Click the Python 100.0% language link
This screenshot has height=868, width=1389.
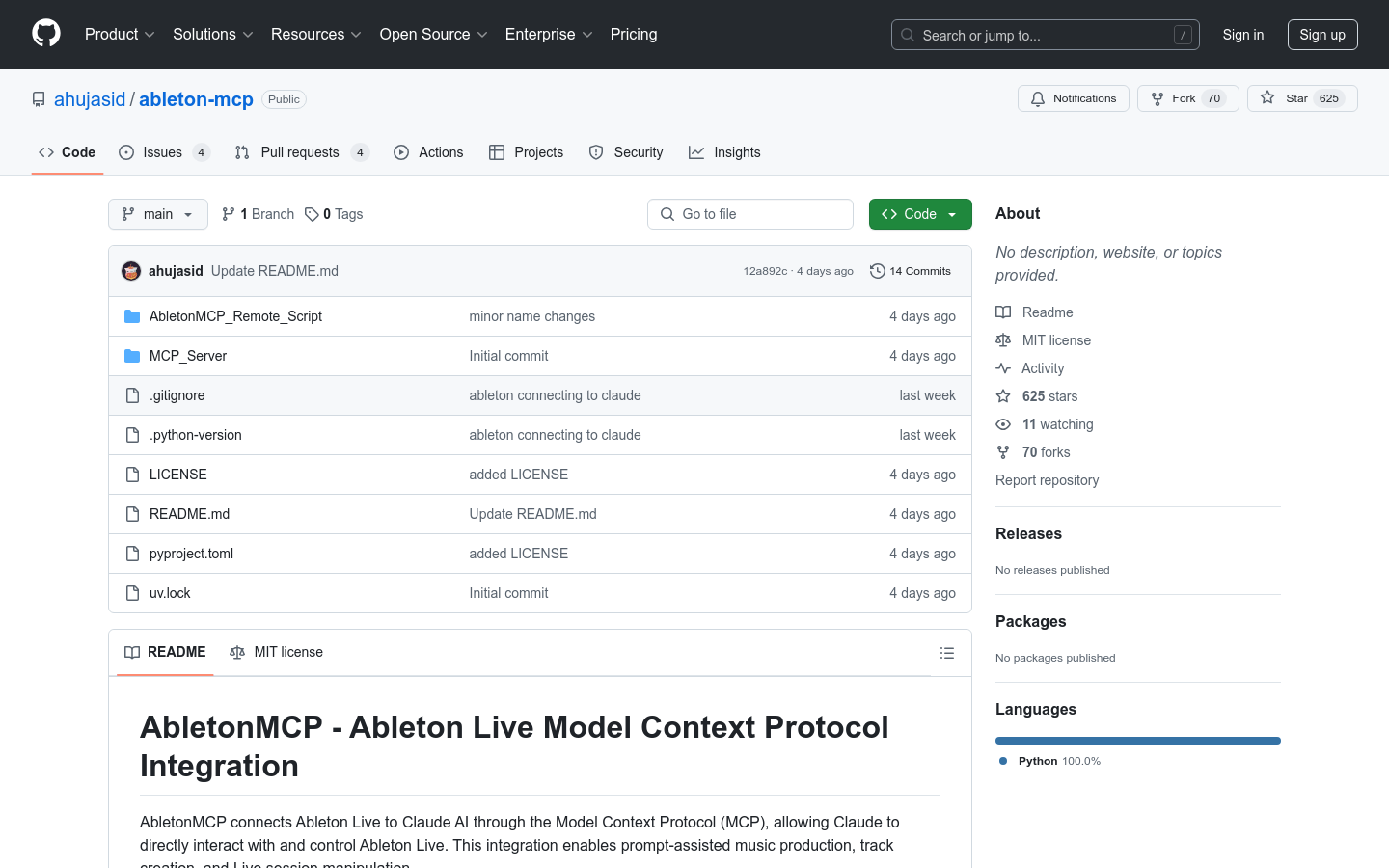coord(1049,761)
